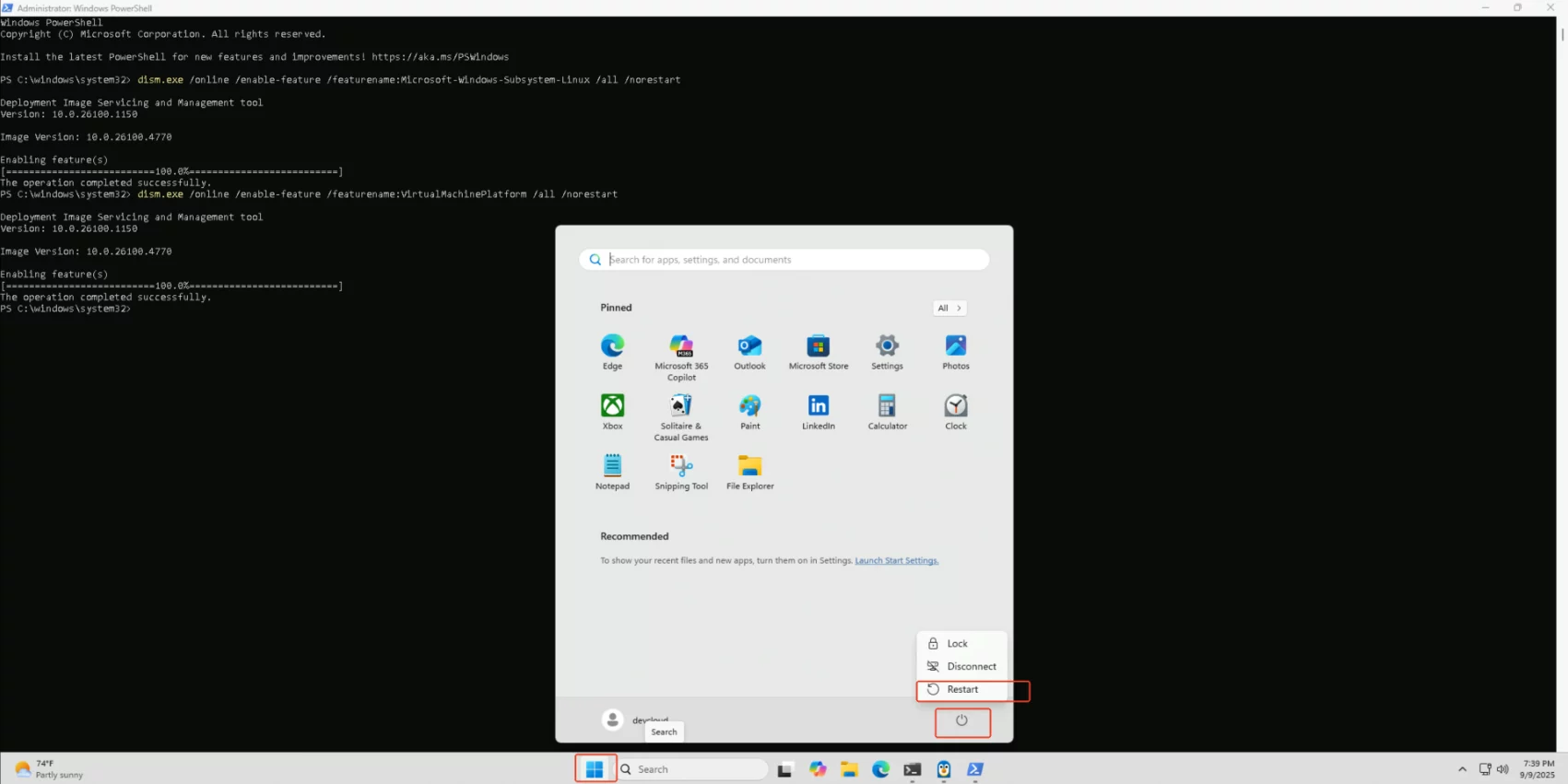Click the Windows Start button on taskbar
This screenshot has height=784, width=1568.
pos(595,769)
